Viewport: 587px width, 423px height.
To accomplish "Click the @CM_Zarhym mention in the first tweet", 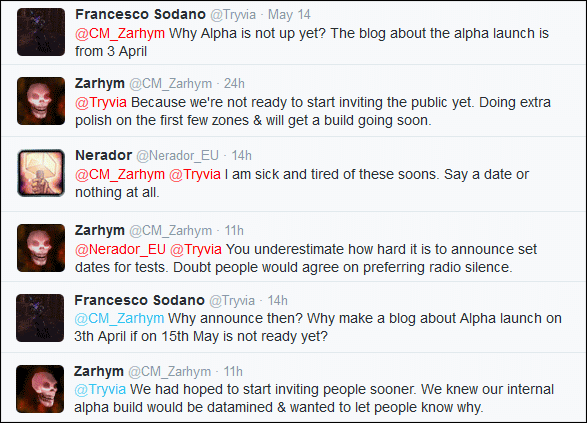I will coord(120,33).
